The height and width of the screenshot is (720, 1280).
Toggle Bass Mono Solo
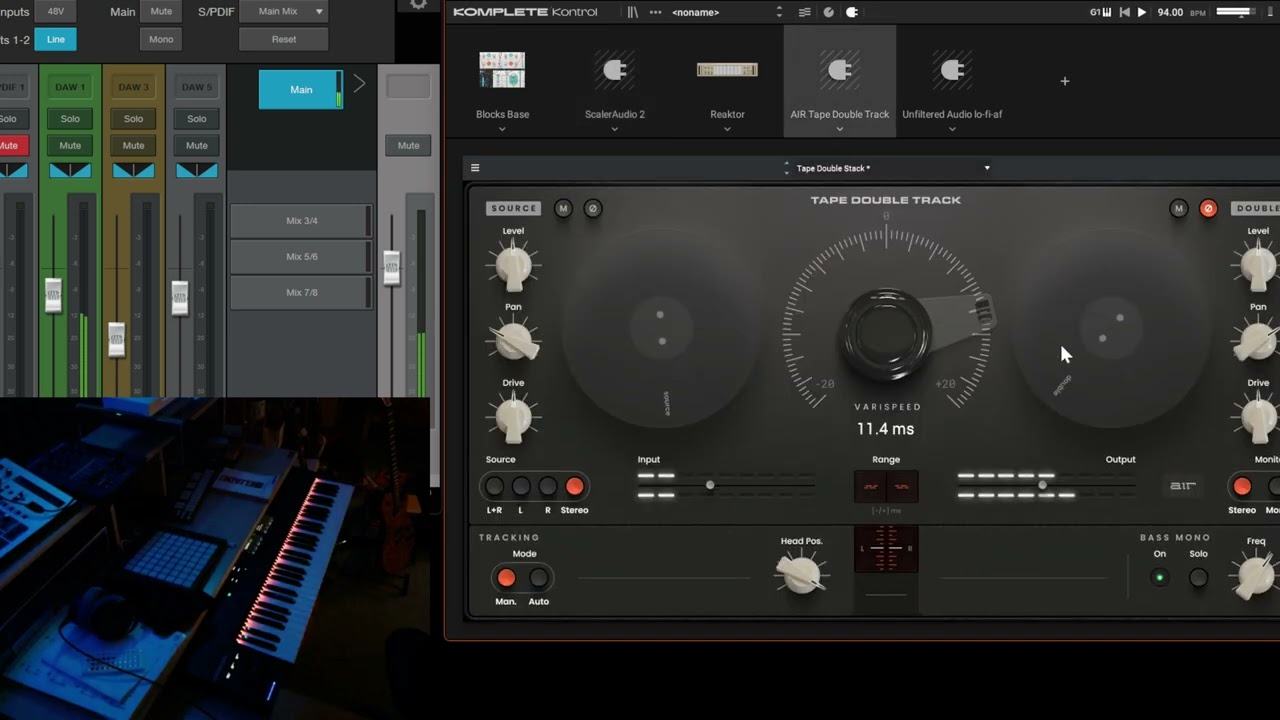pos(1198,578)
